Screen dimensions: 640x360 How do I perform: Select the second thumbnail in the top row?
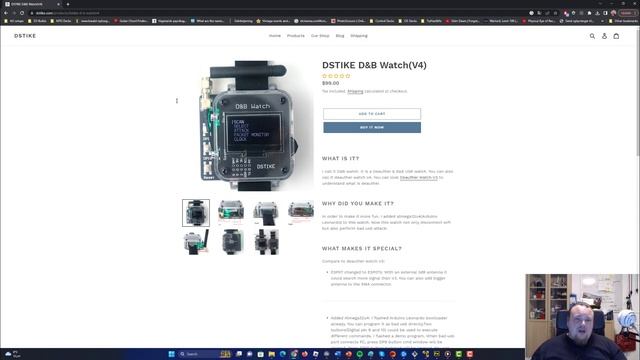point(231,213)
